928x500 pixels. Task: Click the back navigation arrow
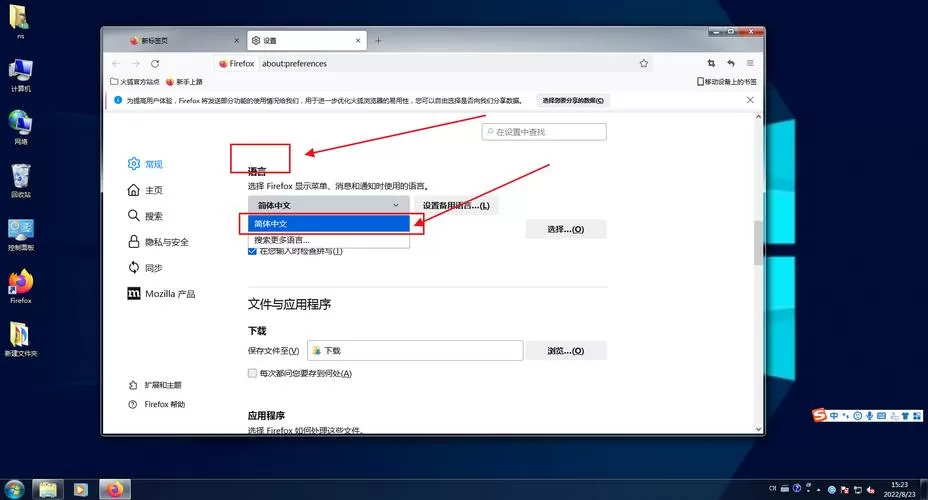tap(116, 63)
